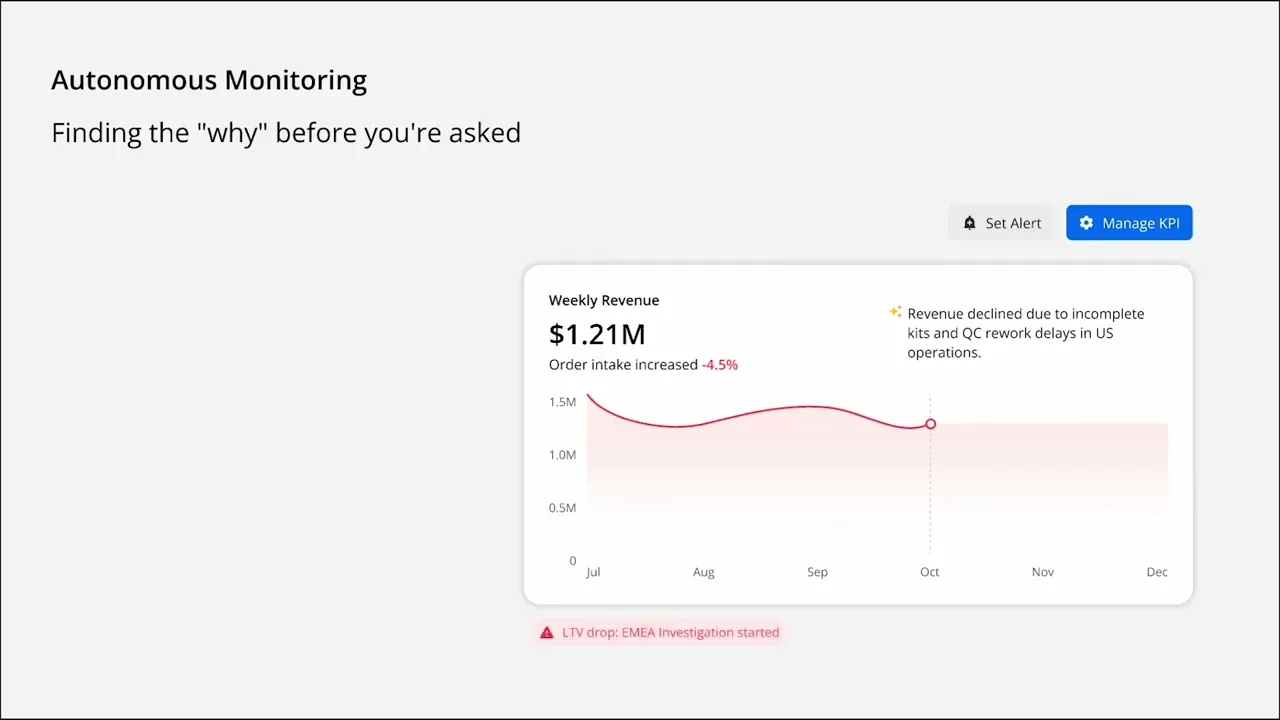Click the gear icon in Manage KPI

pyautogui.click(x=1086, y=223)
